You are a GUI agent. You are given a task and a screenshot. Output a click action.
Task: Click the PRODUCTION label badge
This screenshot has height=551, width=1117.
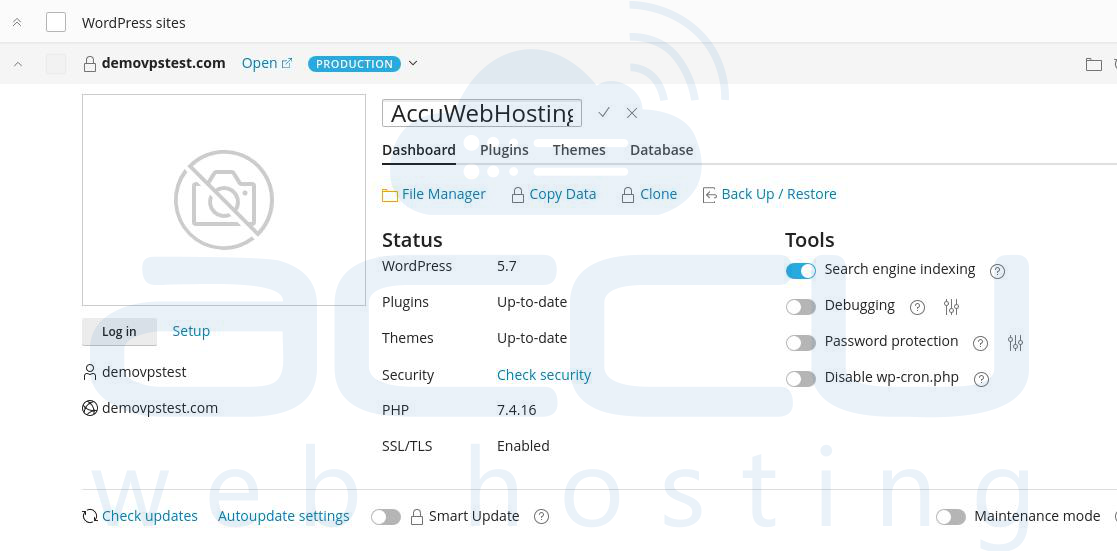point(354,63)
